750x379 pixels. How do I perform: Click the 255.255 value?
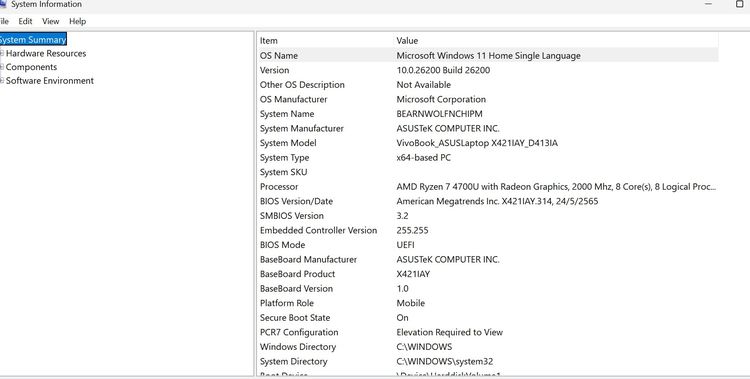pos(412,231)
